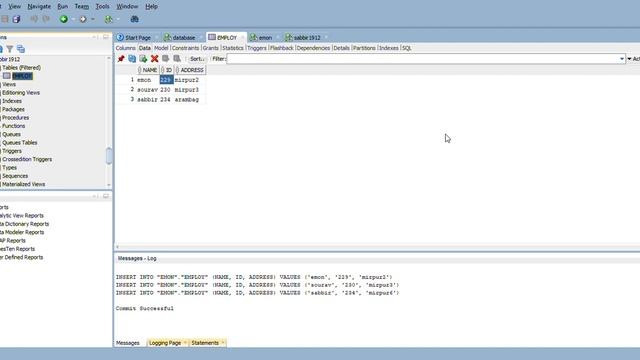
Task: Open the Run menu
Action: (62, 7)
